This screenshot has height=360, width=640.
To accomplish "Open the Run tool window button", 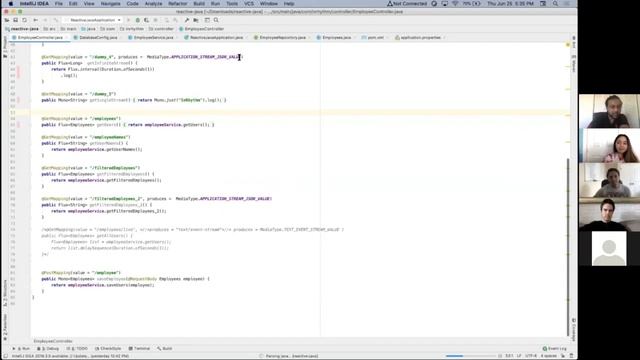I will (x=22, y=349).
